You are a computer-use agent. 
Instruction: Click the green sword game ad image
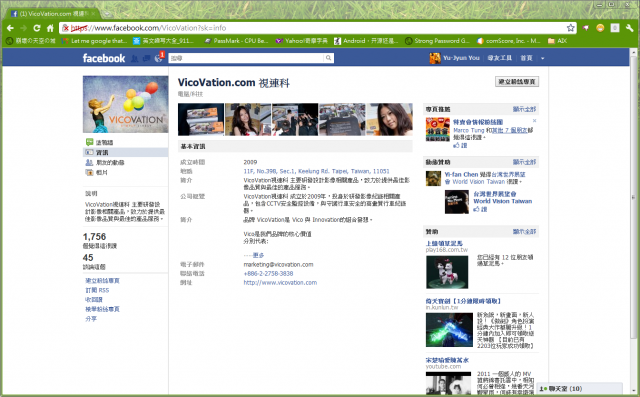point(449,330)
